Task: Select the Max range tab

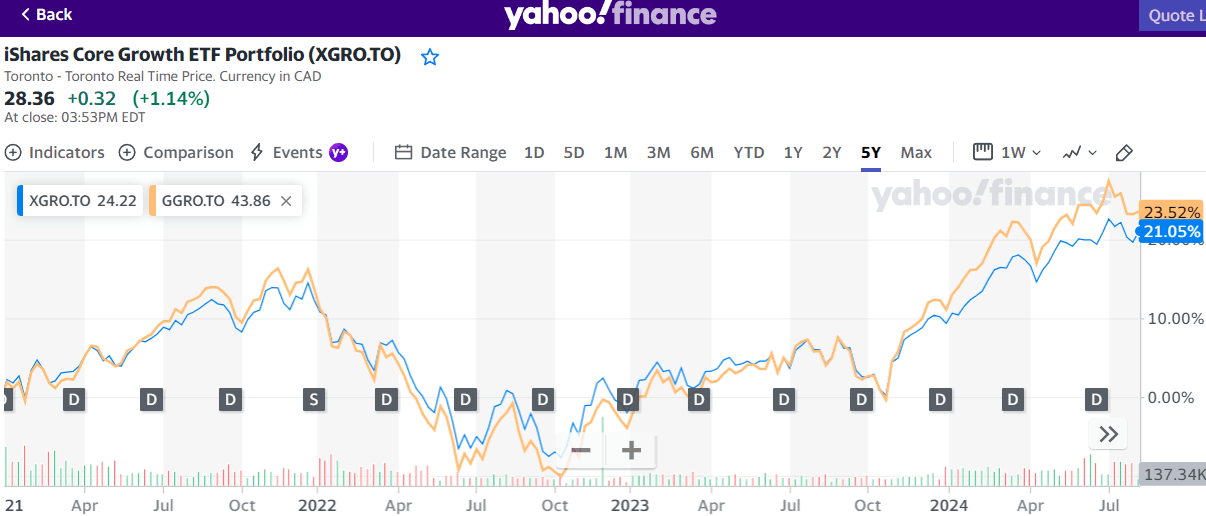Action: [x=916, y=152]
